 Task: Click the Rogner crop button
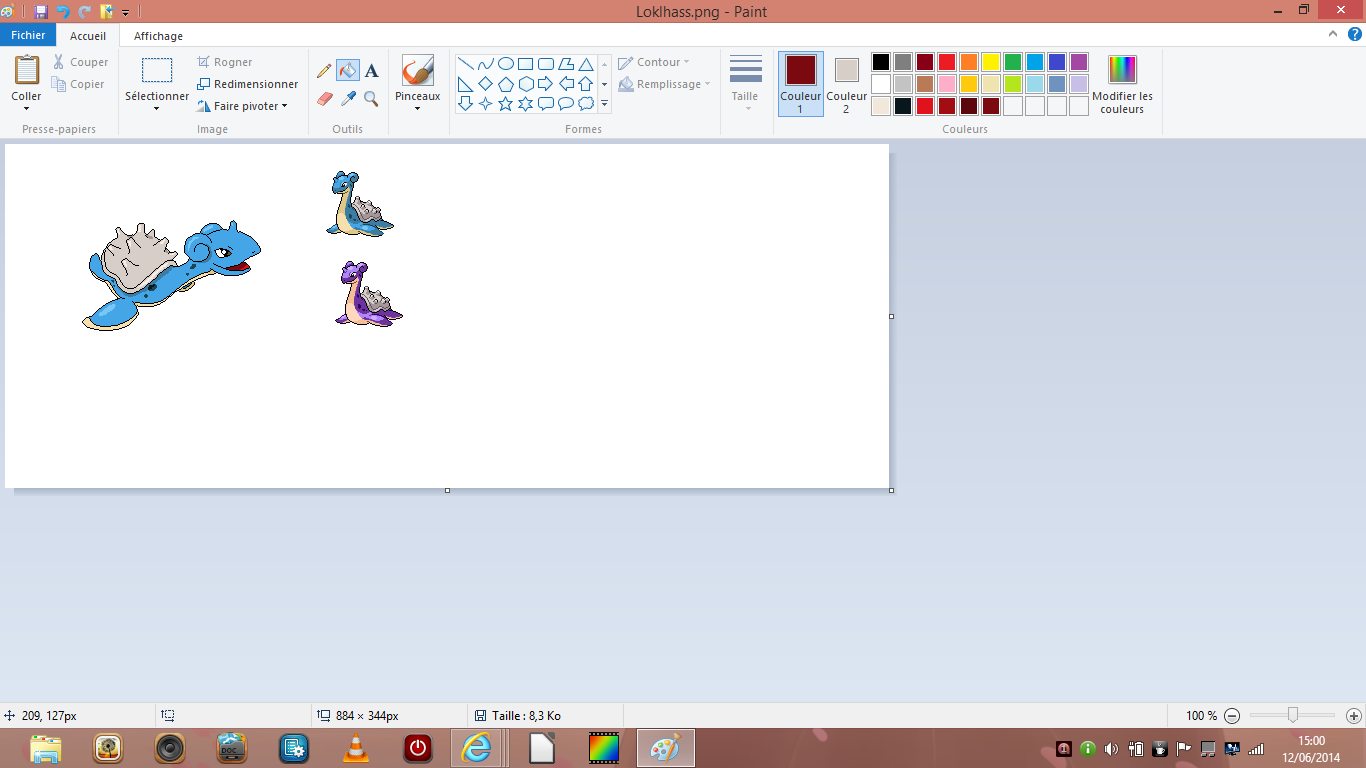225,62
